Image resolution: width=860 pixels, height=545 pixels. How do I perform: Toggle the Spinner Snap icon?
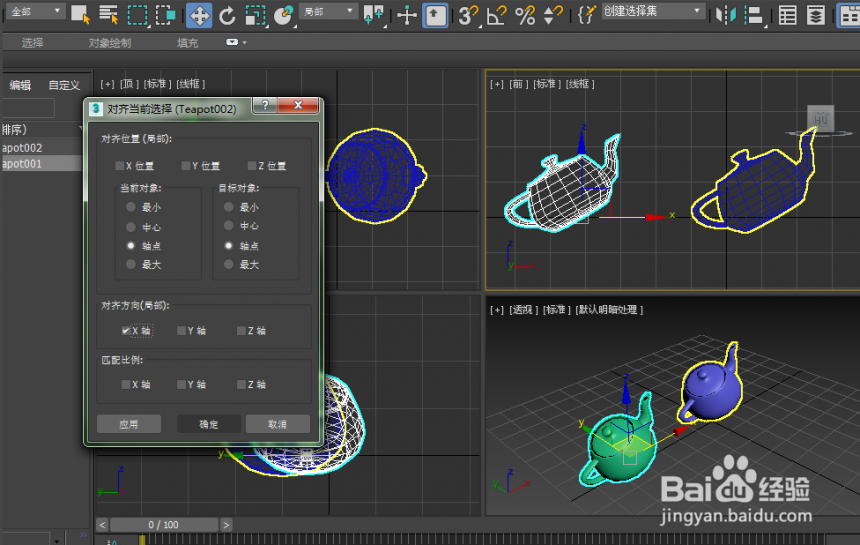[552, 15]
